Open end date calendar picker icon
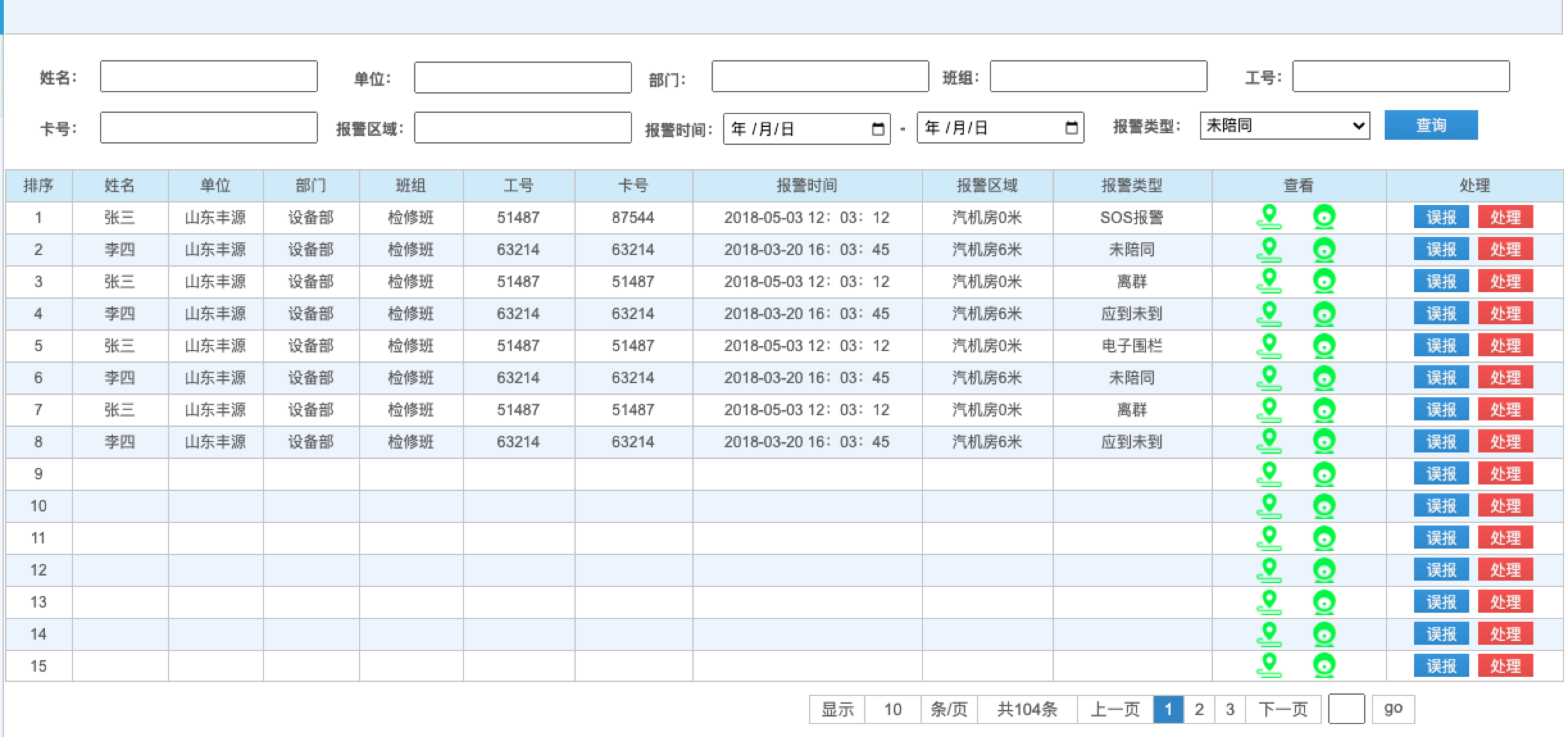 [1071, 128]
